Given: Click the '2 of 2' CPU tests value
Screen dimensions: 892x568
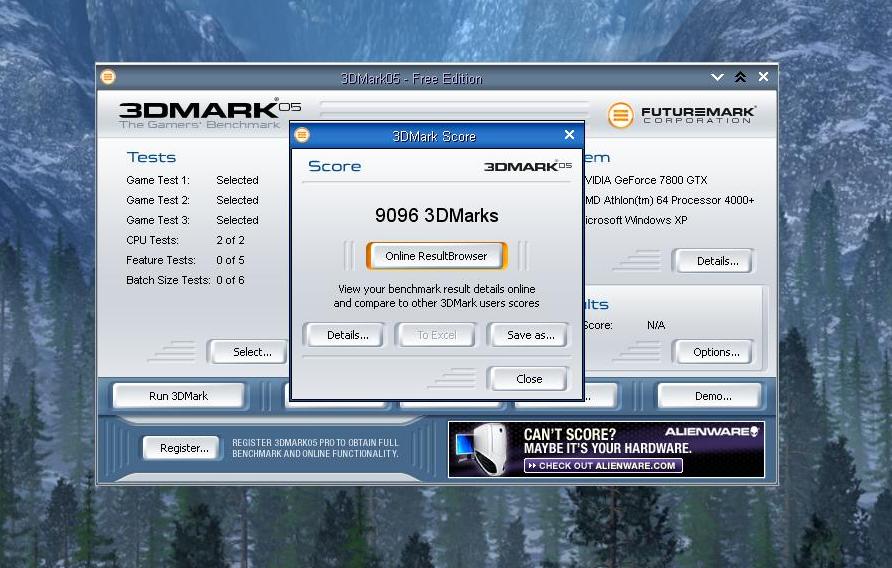Looking at the screenshot, I should tap(230, 240).
